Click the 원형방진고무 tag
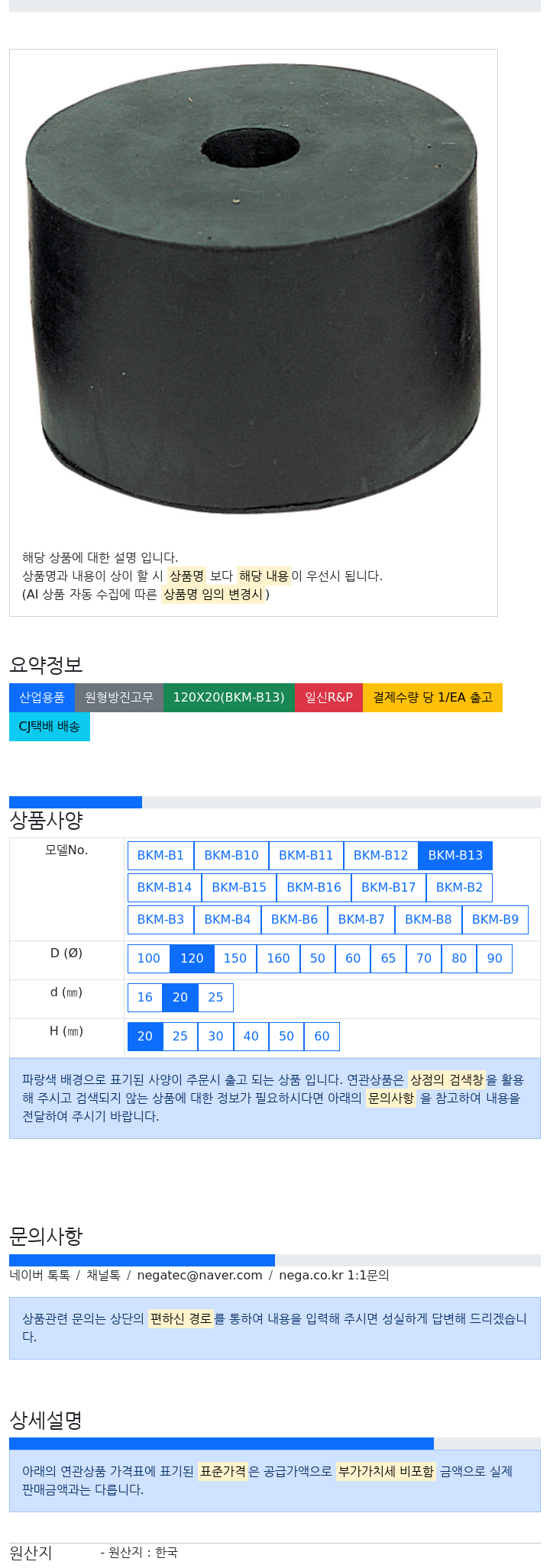This screenshot has height=1568, width=550. point(119,698)
